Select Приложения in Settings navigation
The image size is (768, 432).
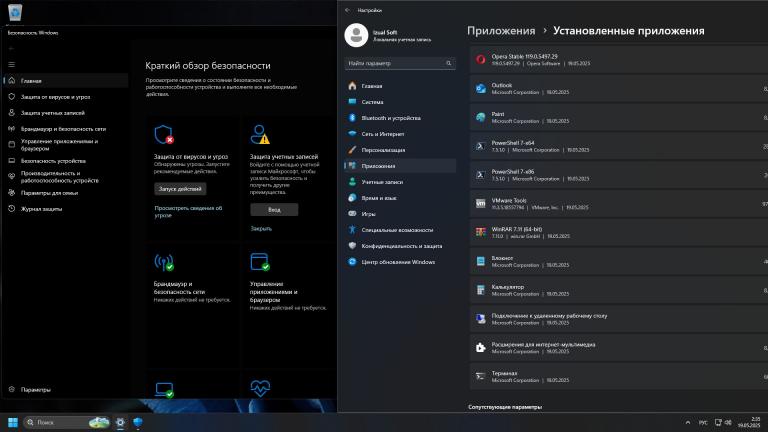(x=400, y=166)
